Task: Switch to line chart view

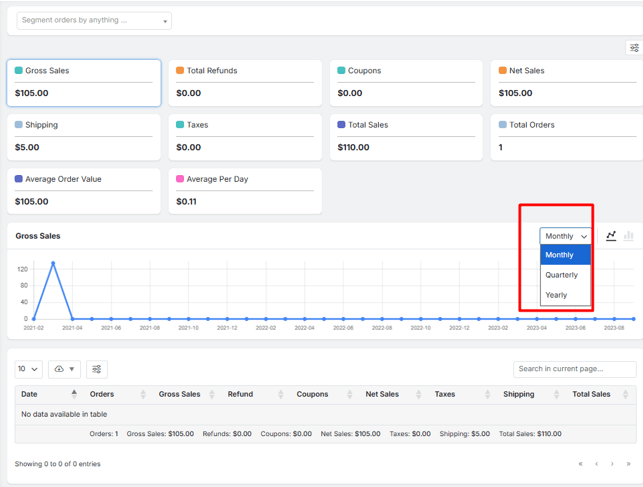Action: click(x=611, y=236)
